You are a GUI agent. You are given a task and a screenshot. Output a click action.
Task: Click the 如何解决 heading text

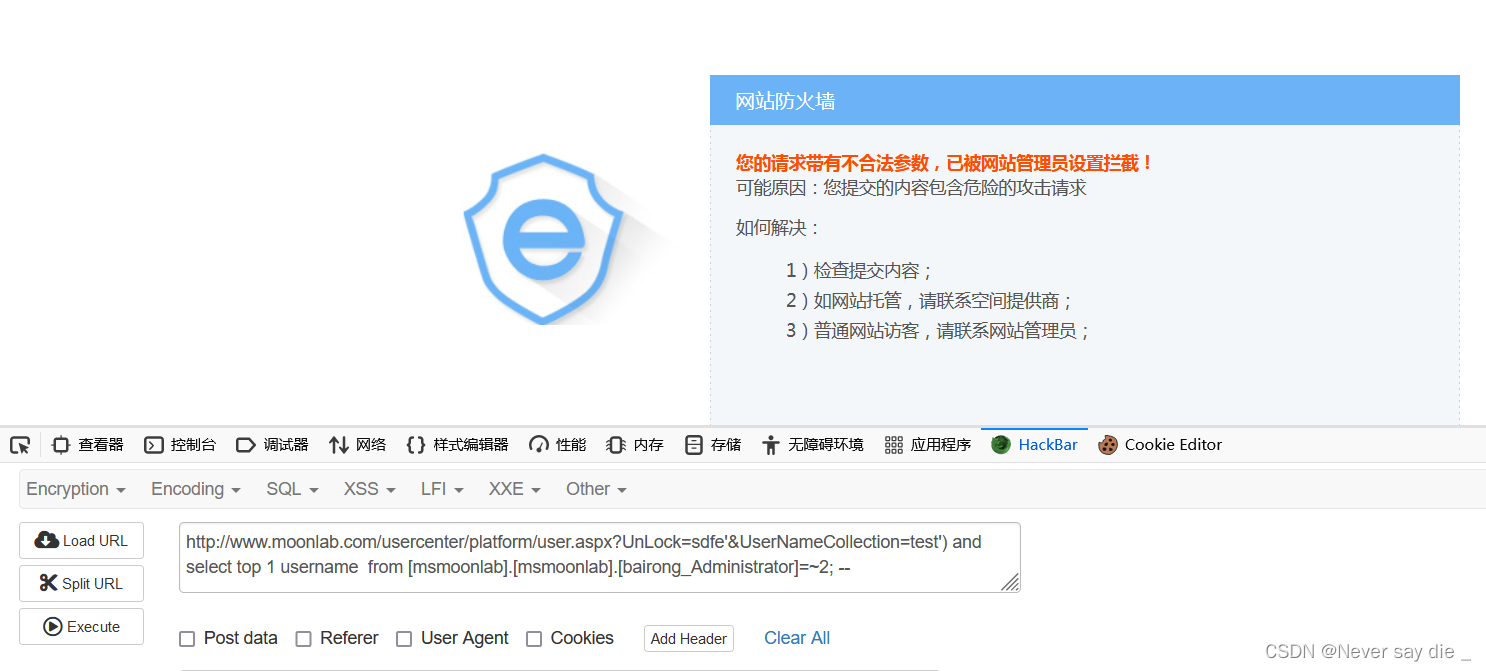point(778,228)
